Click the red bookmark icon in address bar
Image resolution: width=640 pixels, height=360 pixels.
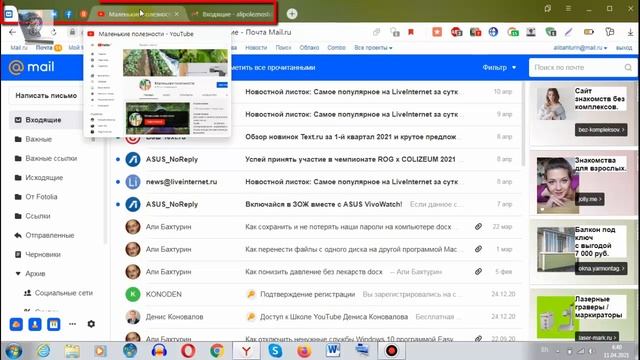coord(411,32)
